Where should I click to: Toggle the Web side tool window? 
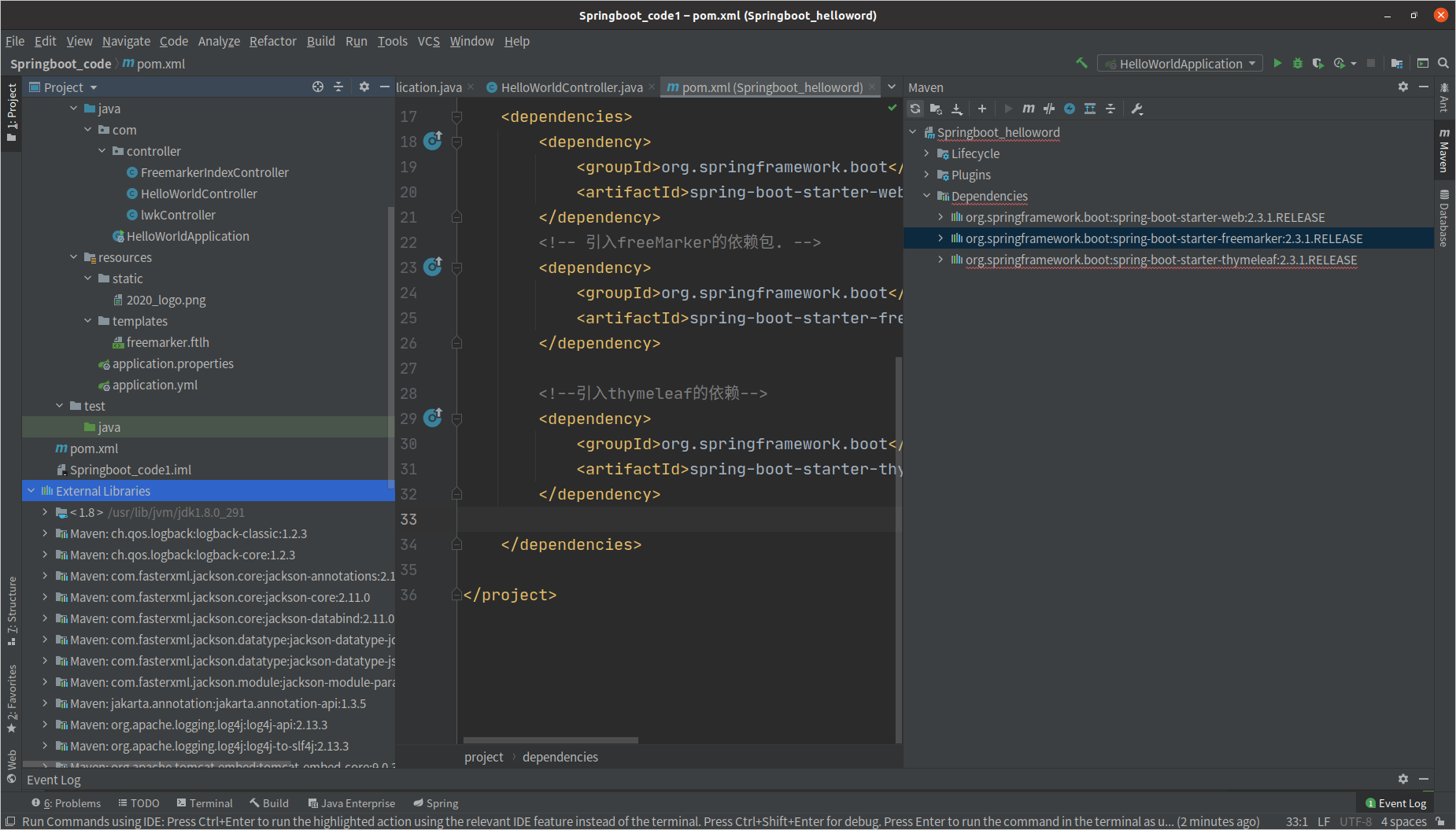click(x=11, y=766)
